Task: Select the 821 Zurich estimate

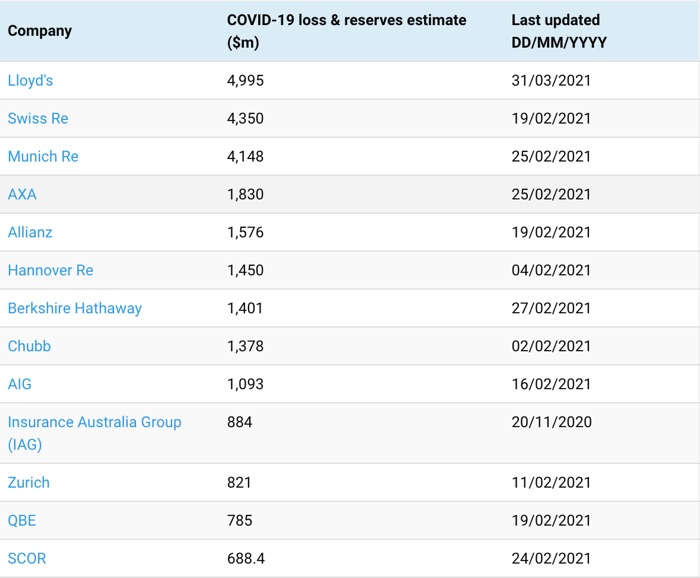Action: click(x=239, y=483)
